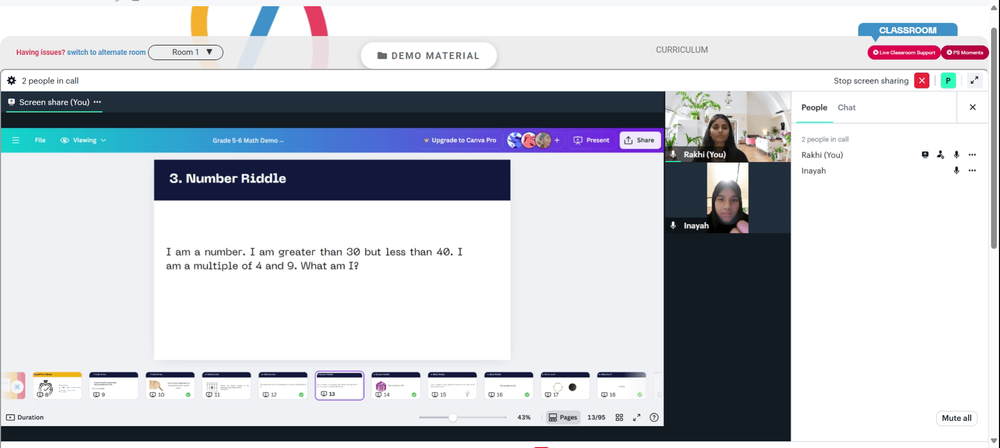Open more options beside Inayah

(972, 170)
